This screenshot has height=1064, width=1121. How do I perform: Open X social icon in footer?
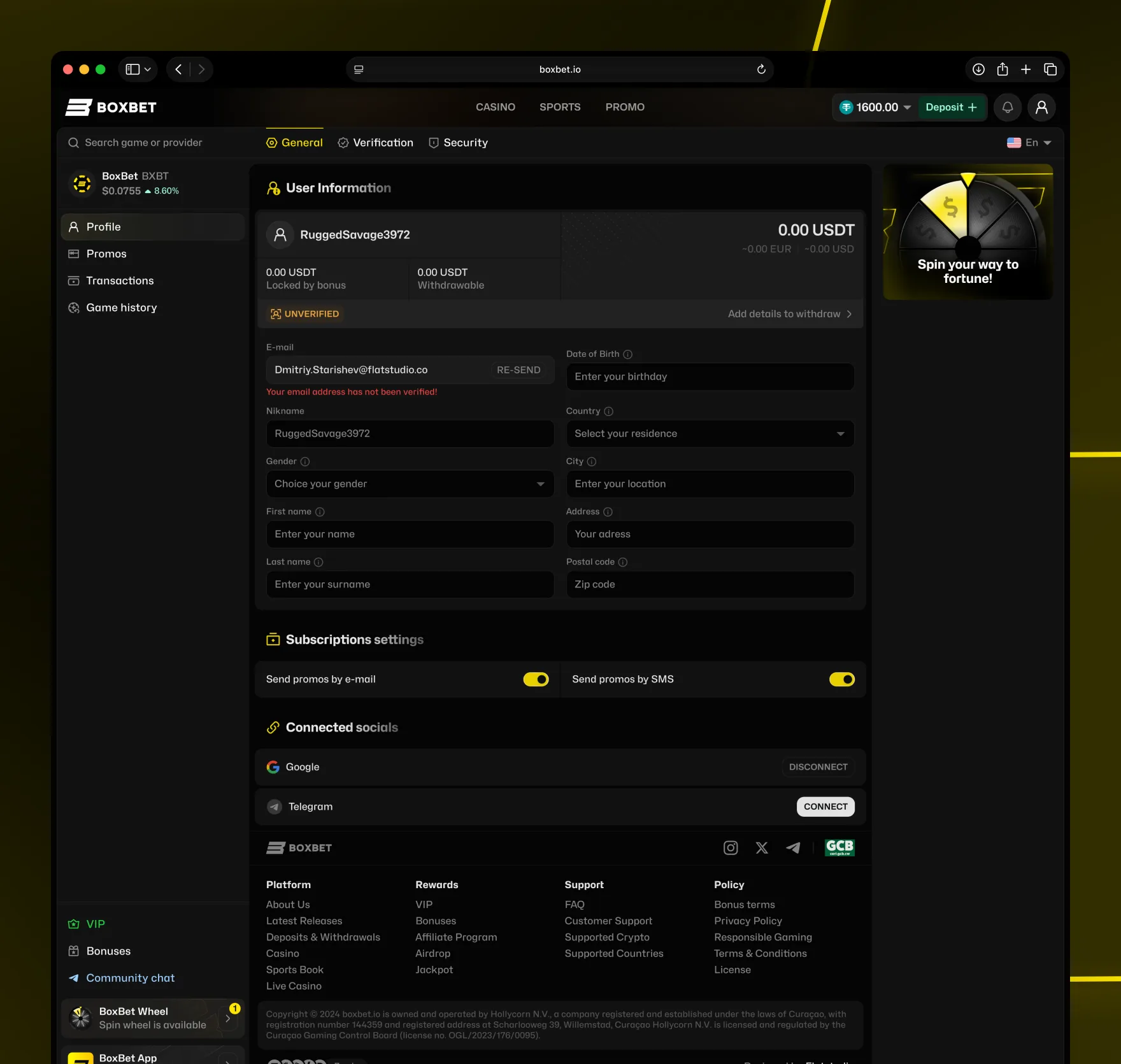762,848
